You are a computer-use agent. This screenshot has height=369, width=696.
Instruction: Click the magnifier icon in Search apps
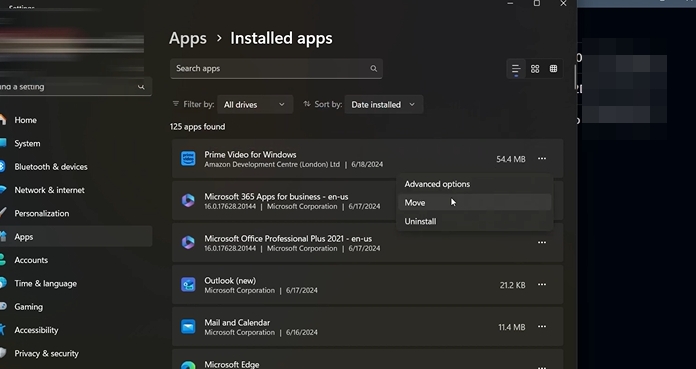tap(374, 68)
